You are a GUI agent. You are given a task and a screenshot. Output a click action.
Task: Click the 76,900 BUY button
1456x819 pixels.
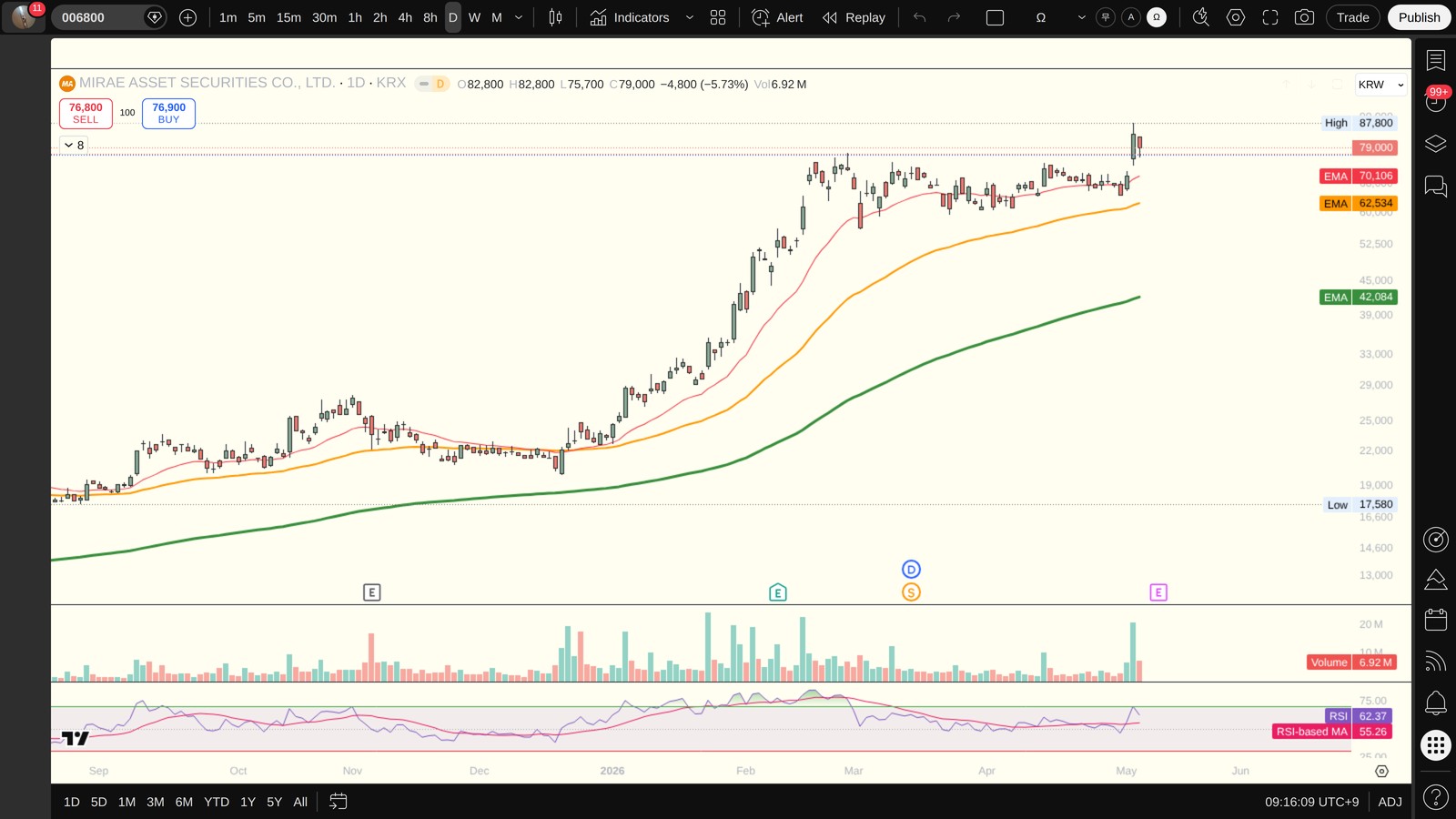pyautogui.click(x=168, y=113)
